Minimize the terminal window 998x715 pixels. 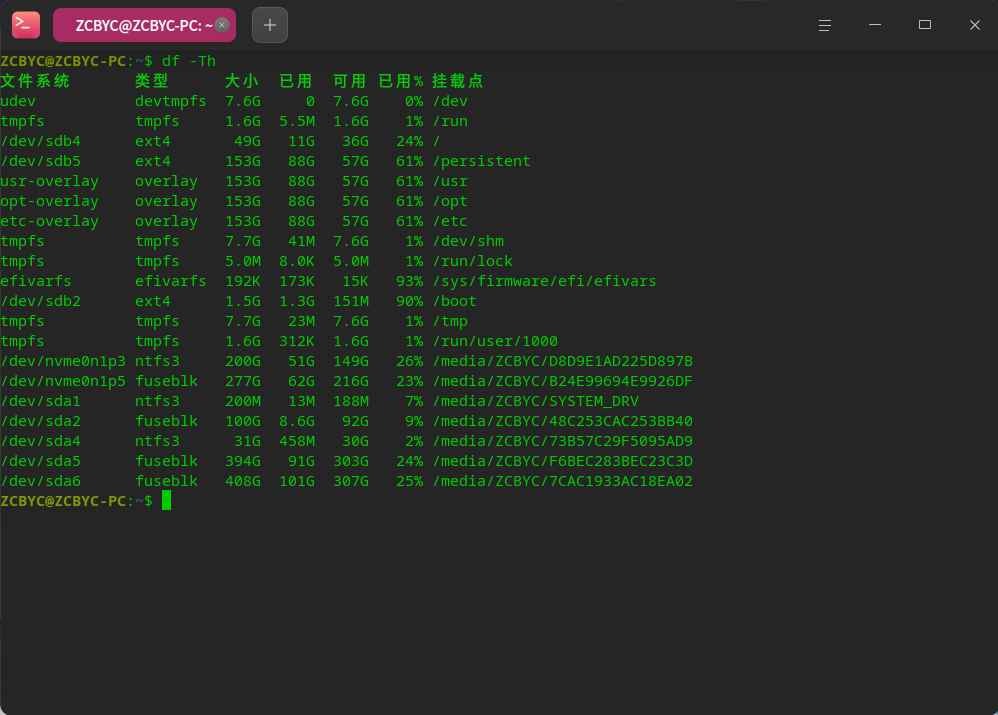(875, 25)
